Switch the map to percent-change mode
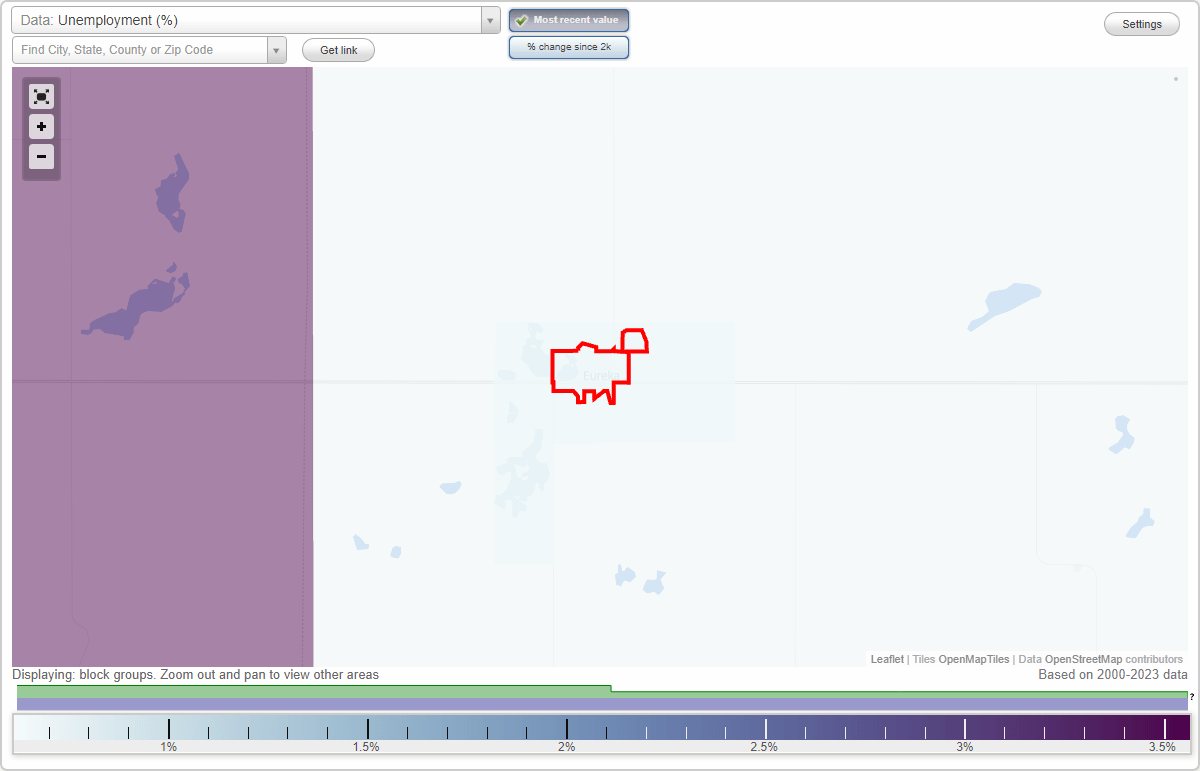This screenshot has width=1200, height=771. 569,46
